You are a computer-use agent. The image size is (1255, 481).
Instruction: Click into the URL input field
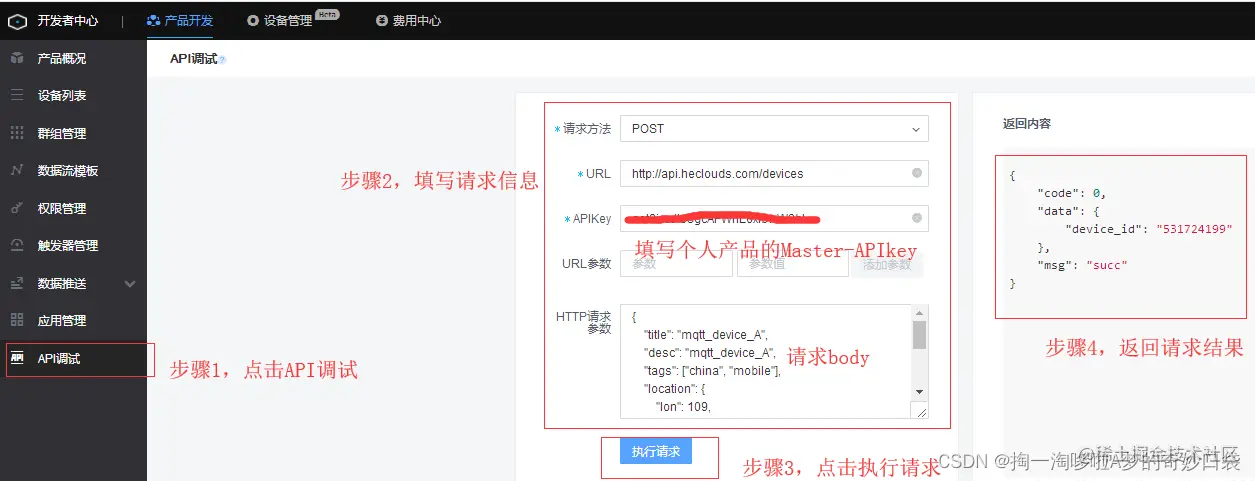[x=774, y=173]
